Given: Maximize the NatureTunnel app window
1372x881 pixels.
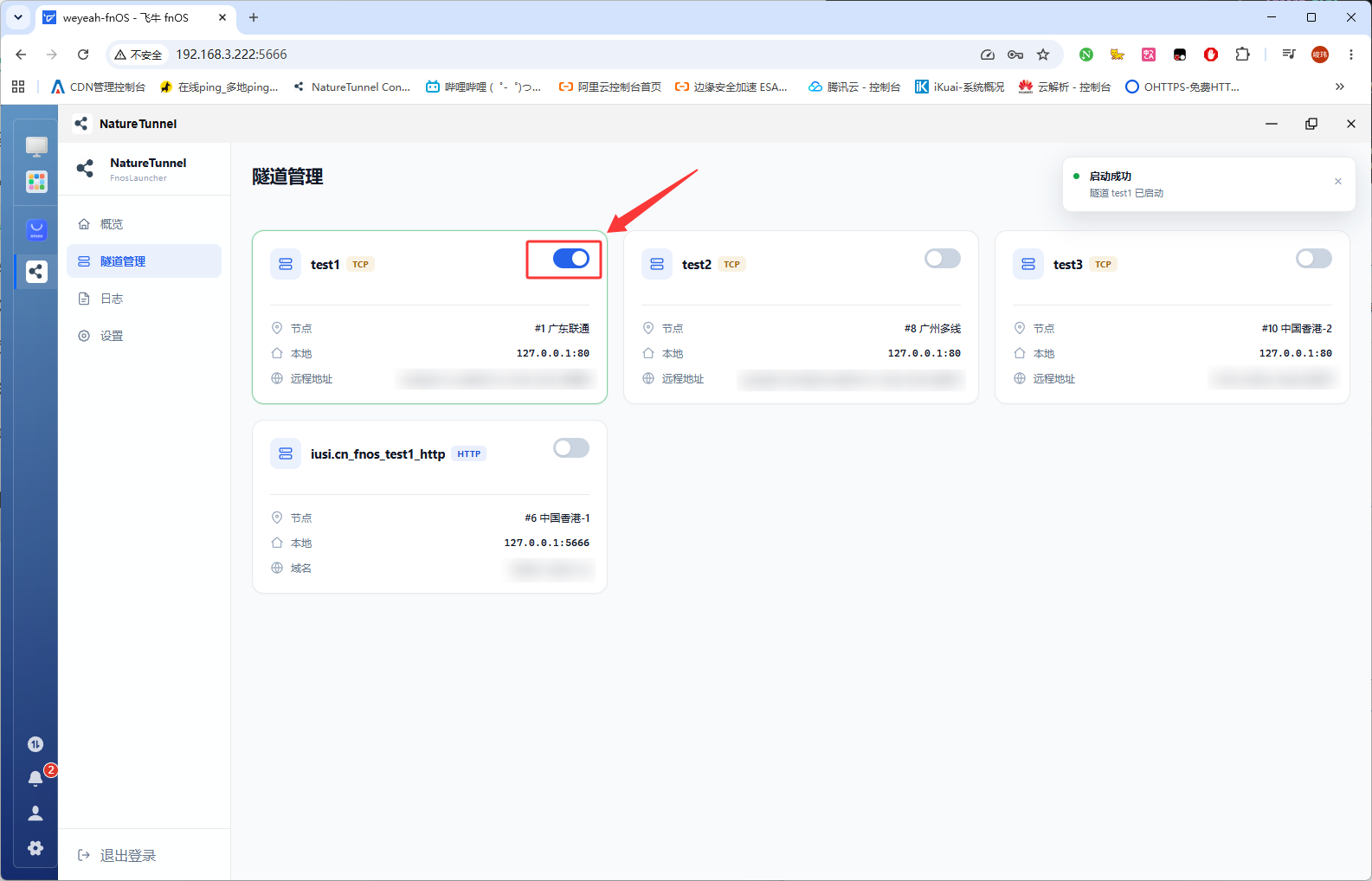Looking at the screenshot, I should [1311, 124].
